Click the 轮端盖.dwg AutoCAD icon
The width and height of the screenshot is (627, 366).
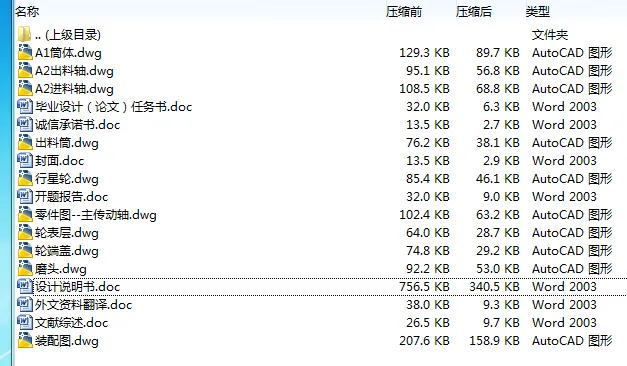point(25,250)
